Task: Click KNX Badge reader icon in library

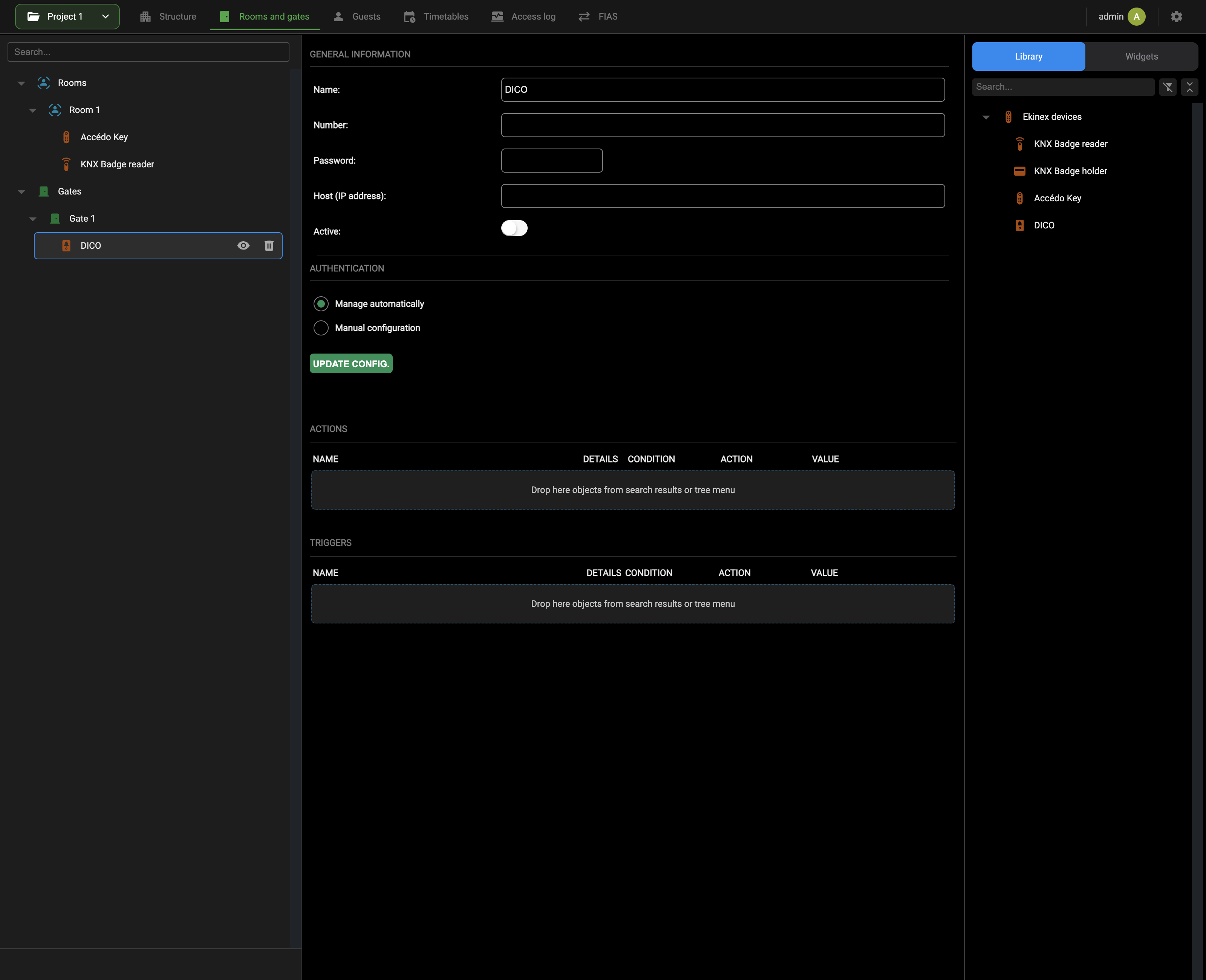Action: coord(1020,144)
